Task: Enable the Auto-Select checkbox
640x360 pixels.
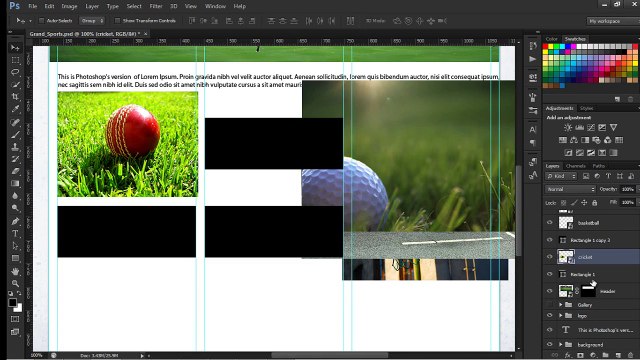Action: (x=41, y=20)
